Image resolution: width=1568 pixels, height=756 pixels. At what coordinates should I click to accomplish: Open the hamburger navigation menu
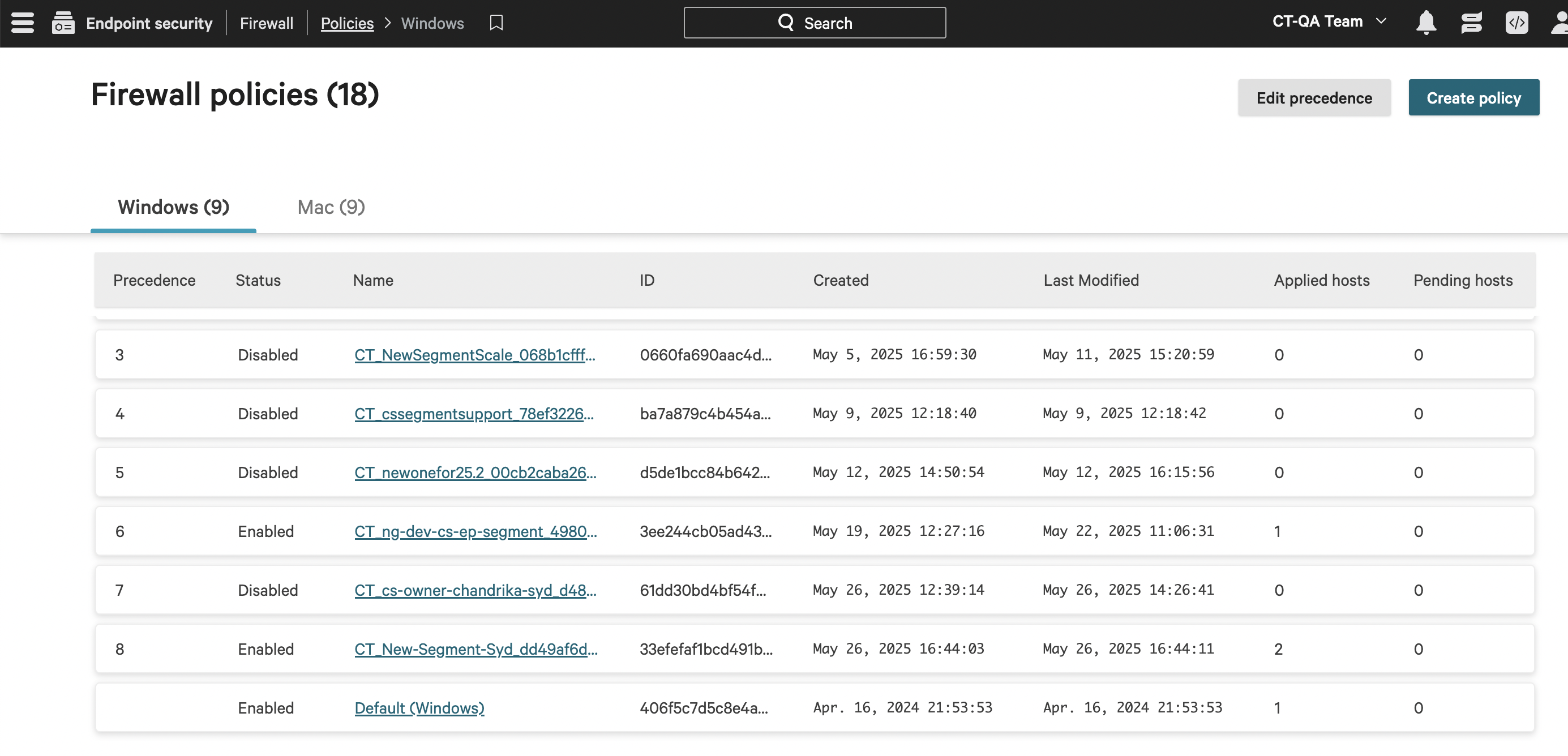22,23
